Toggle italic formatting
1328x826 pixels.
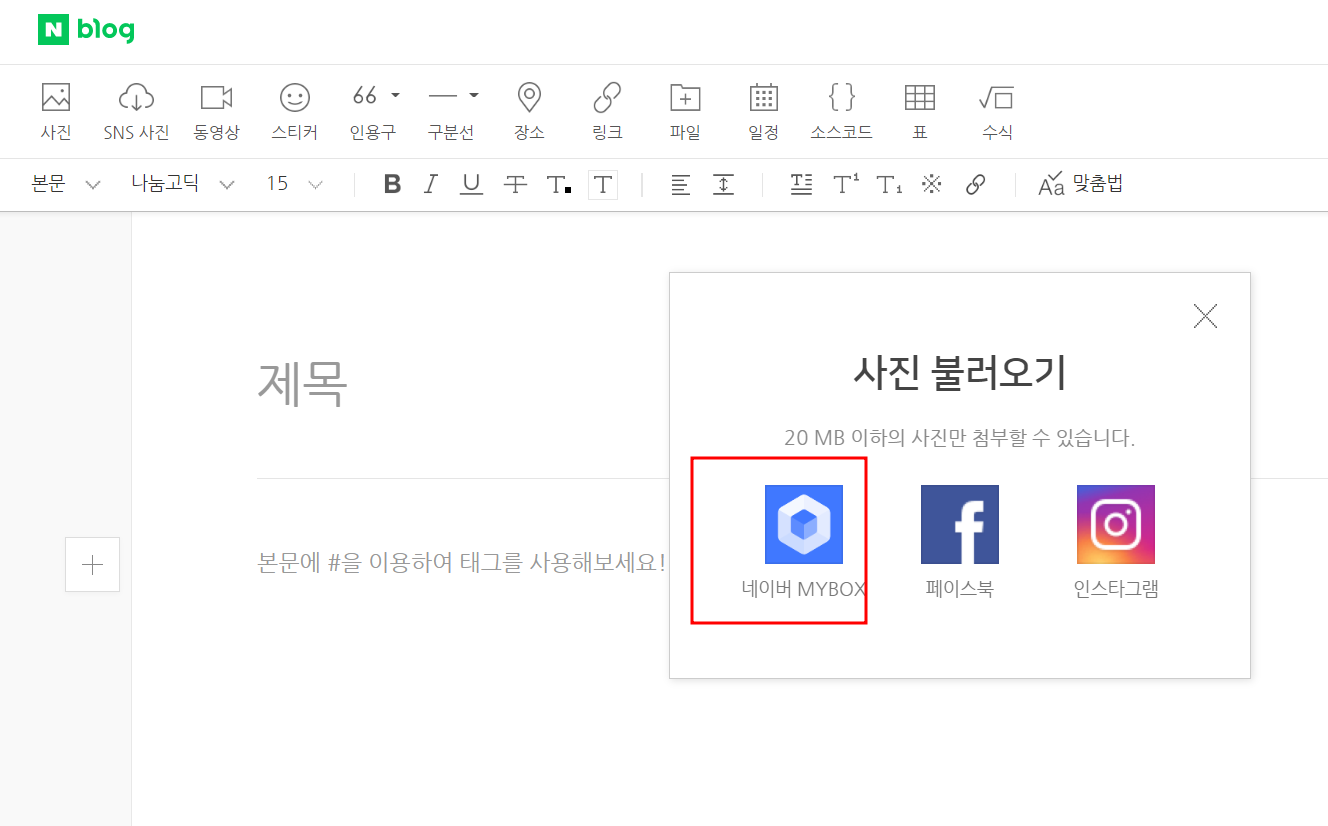(x=431, y=184)
